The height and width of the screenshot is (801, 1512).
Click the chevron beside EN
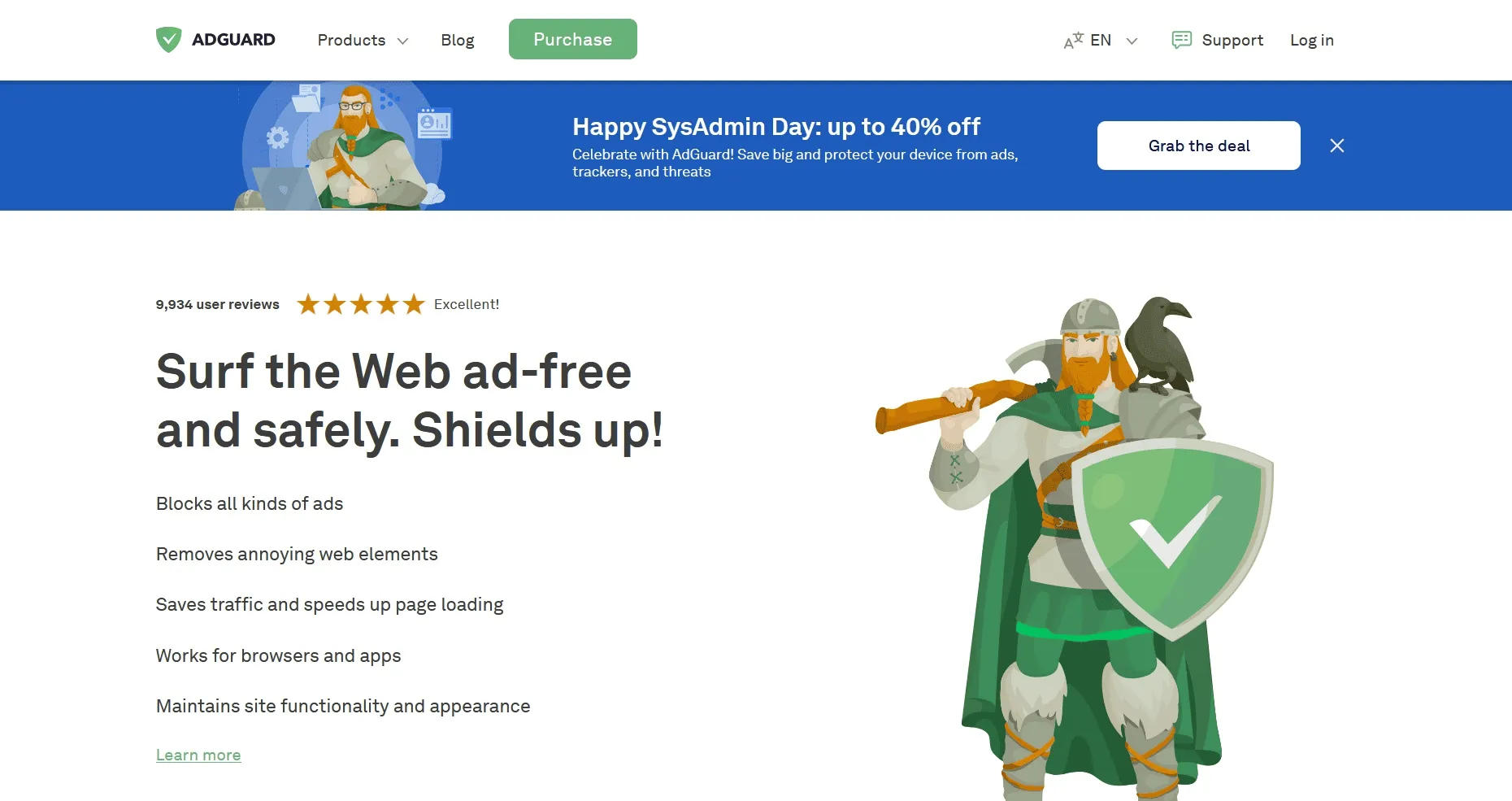pyautogui.click(x=1132, y=41)
